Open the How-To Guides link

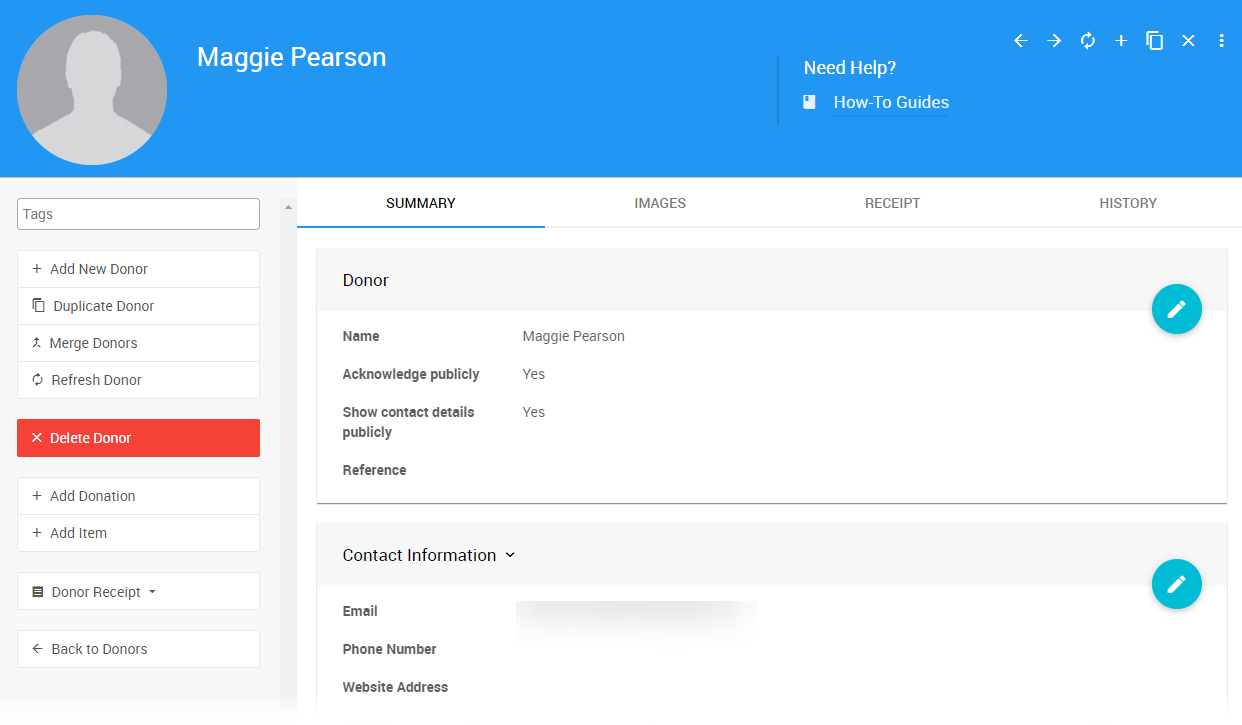click(890, 102)
